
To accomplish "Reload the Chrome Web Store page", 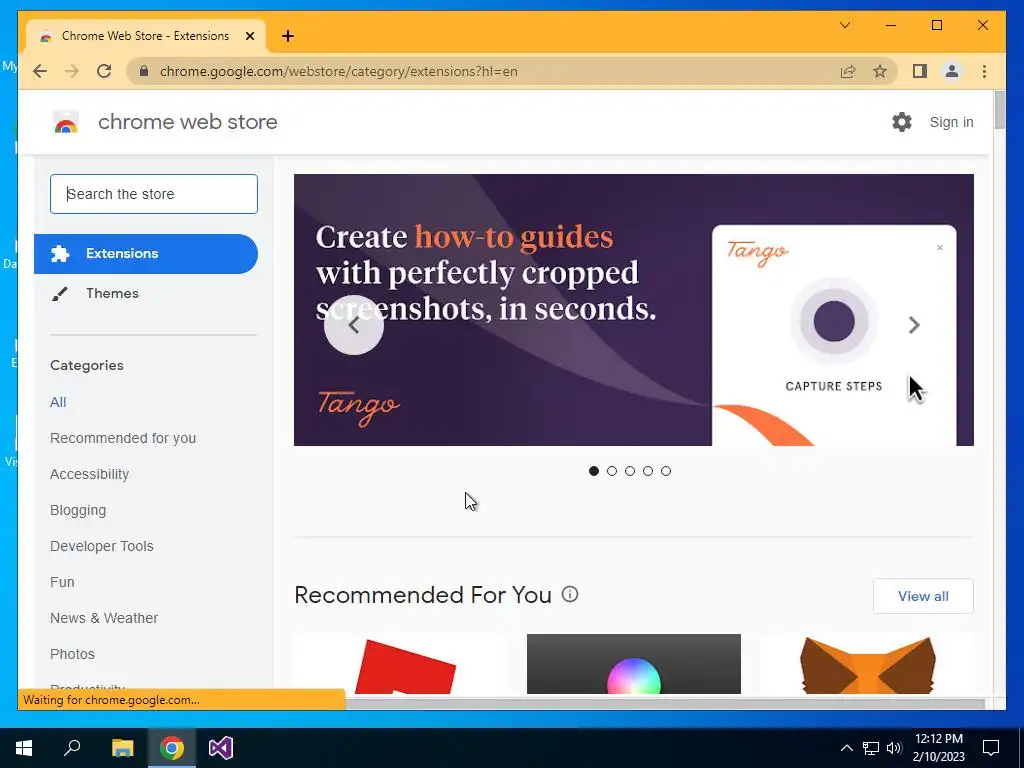I will (104, 71).
